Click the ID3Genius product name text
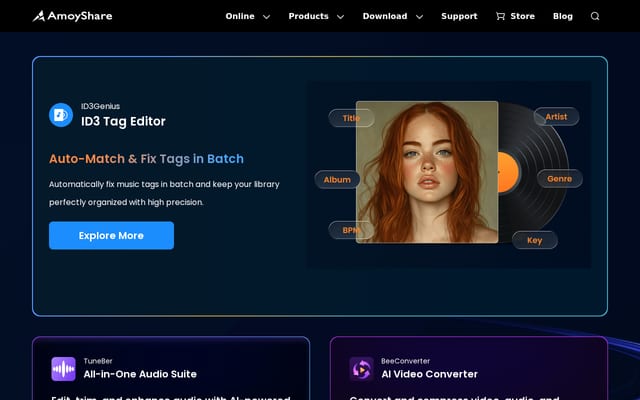This screenshot has height=400, width=640. click(x=100, y=106)
